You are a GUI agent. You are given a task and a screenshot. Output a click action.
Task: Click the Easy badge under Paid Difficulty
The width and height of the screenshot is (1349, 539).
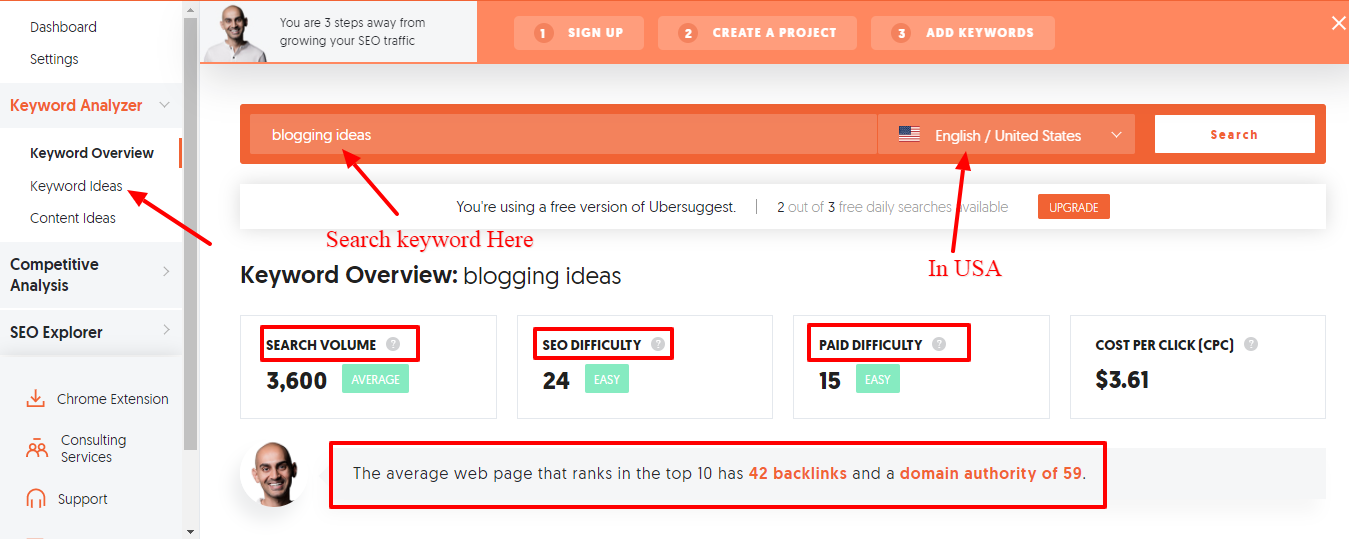(878, 379)
